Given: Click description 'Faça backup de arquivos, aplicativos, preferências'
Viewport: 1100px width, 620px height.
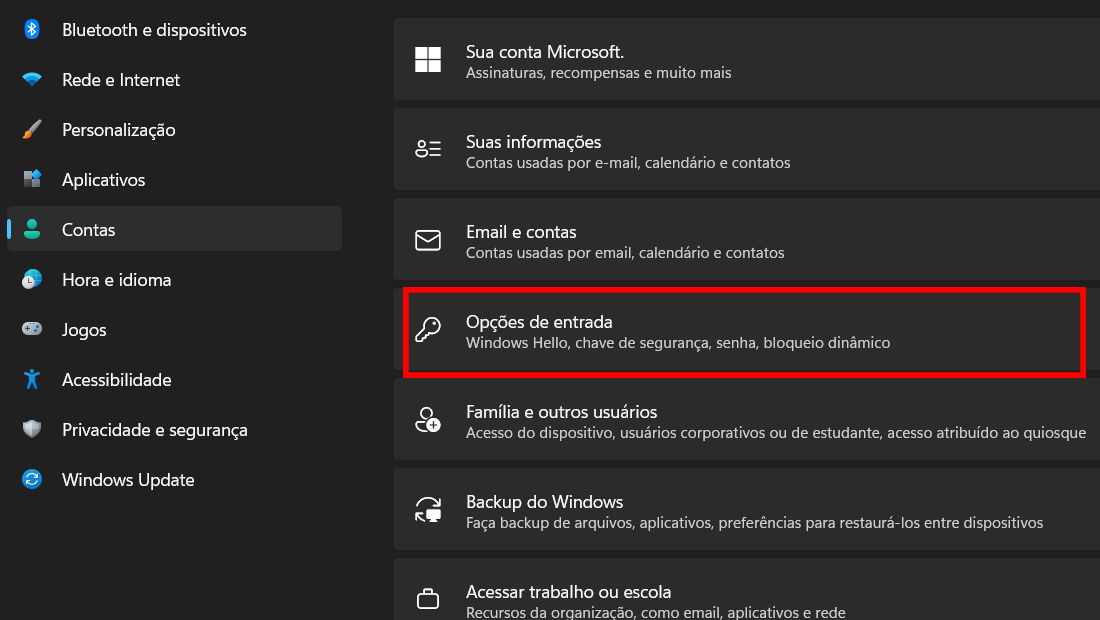Looking at the screenshot, I should point(754,523).
